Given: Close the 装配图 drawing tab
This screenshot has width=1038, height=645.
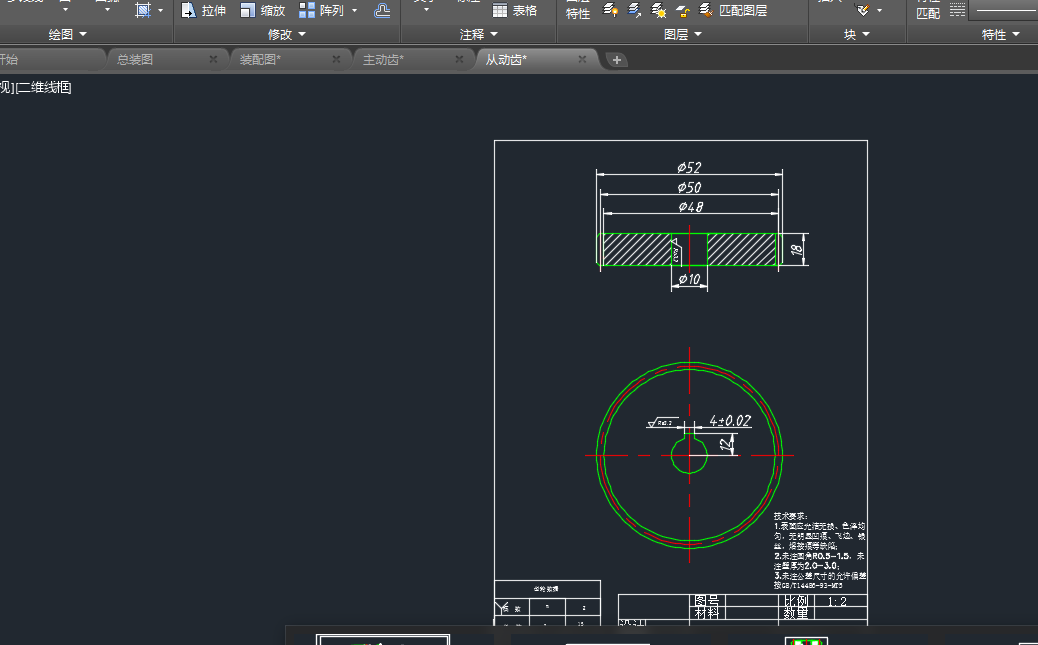Looking at the screenshot, I should click(x=336, y=60).
